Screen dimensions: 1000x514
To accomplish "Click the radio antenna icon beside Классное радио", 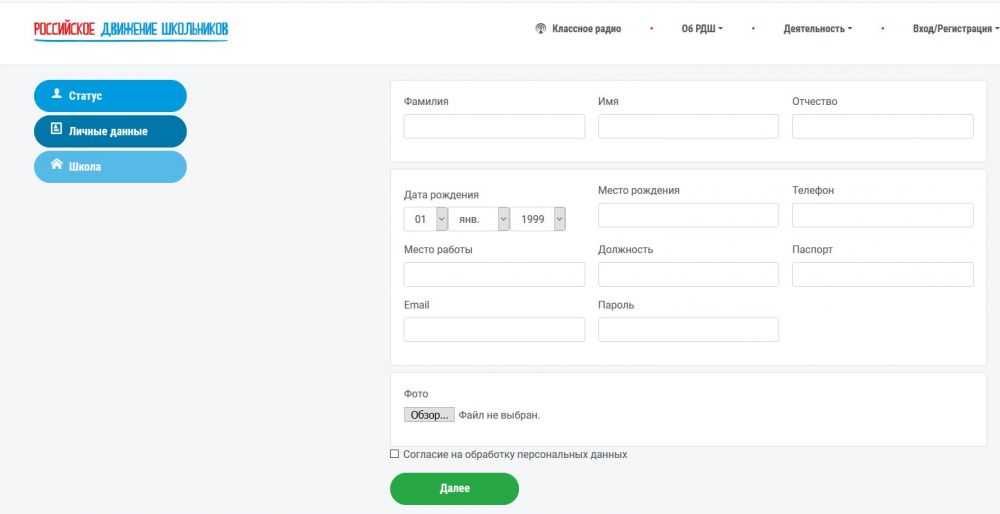I will tap(541, 29).
